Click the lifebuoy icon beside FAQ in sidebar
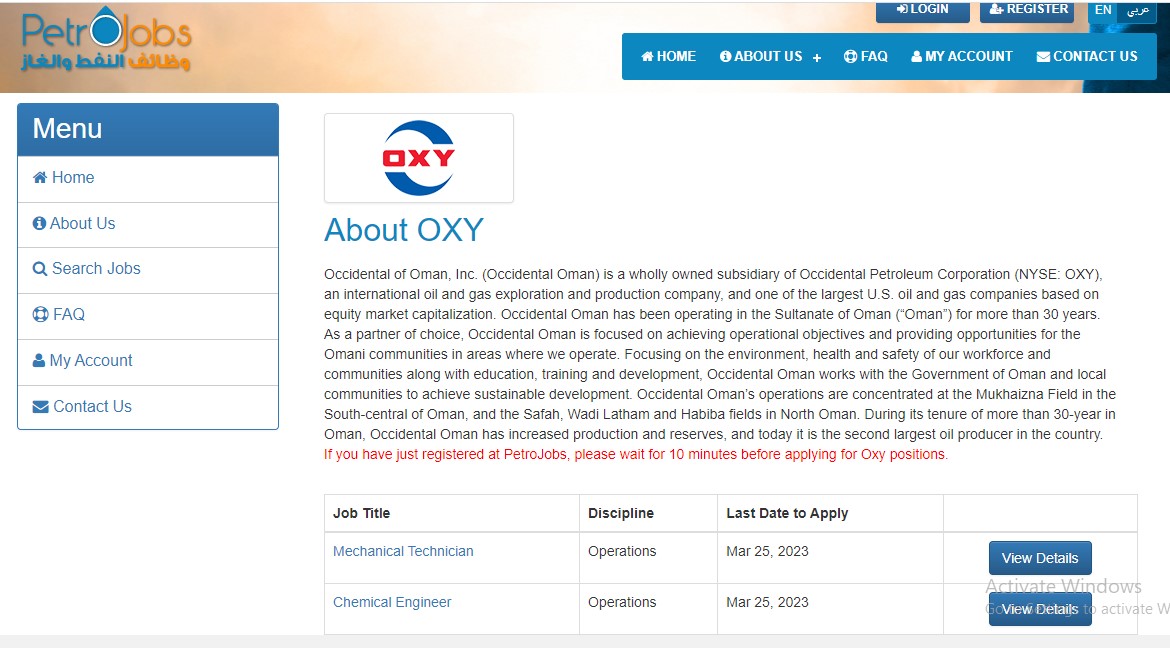The height and width of the screenshot is (648, 1170). 40,315
